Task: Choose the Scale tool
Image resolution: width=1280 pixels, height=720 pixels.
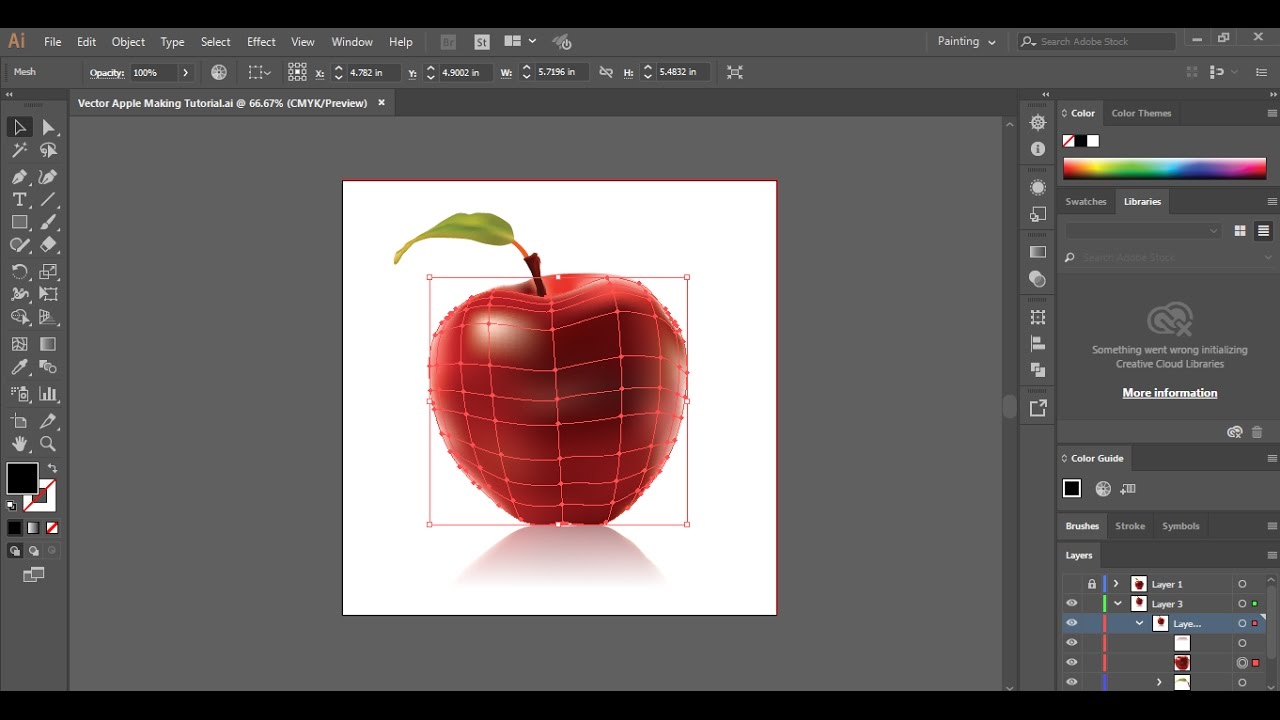Action: [x=49, y=271]
